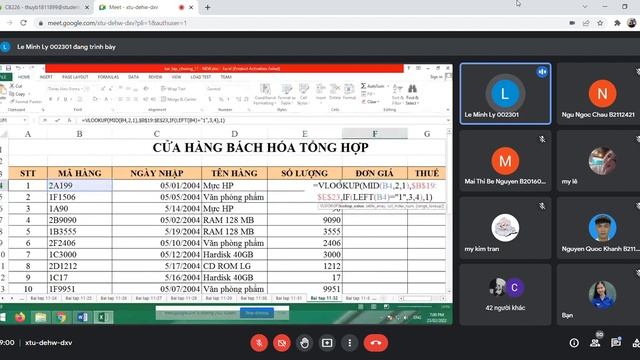Open the FORMULAS ribbon tab

(108, 77)
